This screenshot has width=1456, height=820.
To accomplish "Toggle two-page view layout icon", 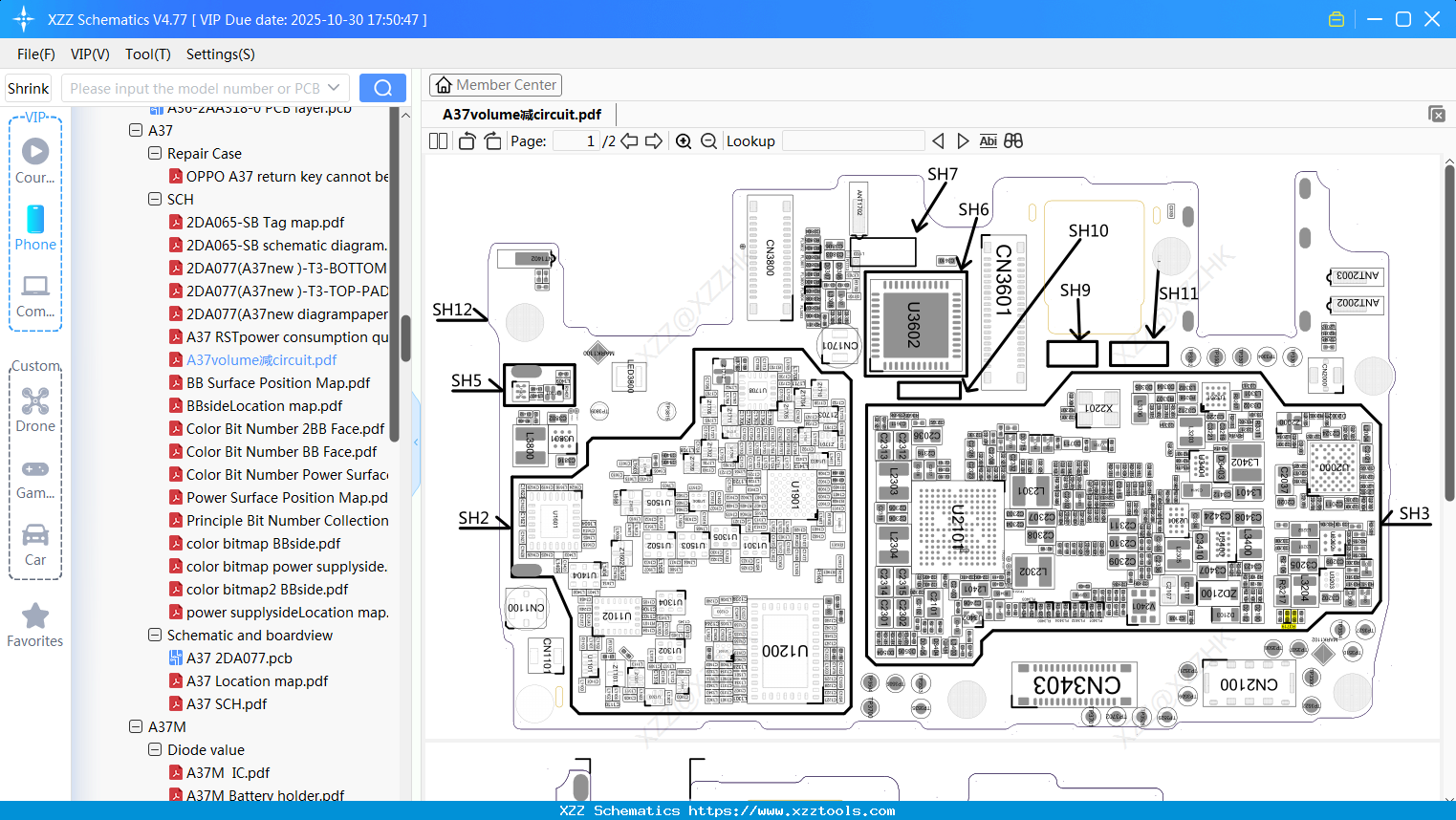I will (x=439, y=141).
